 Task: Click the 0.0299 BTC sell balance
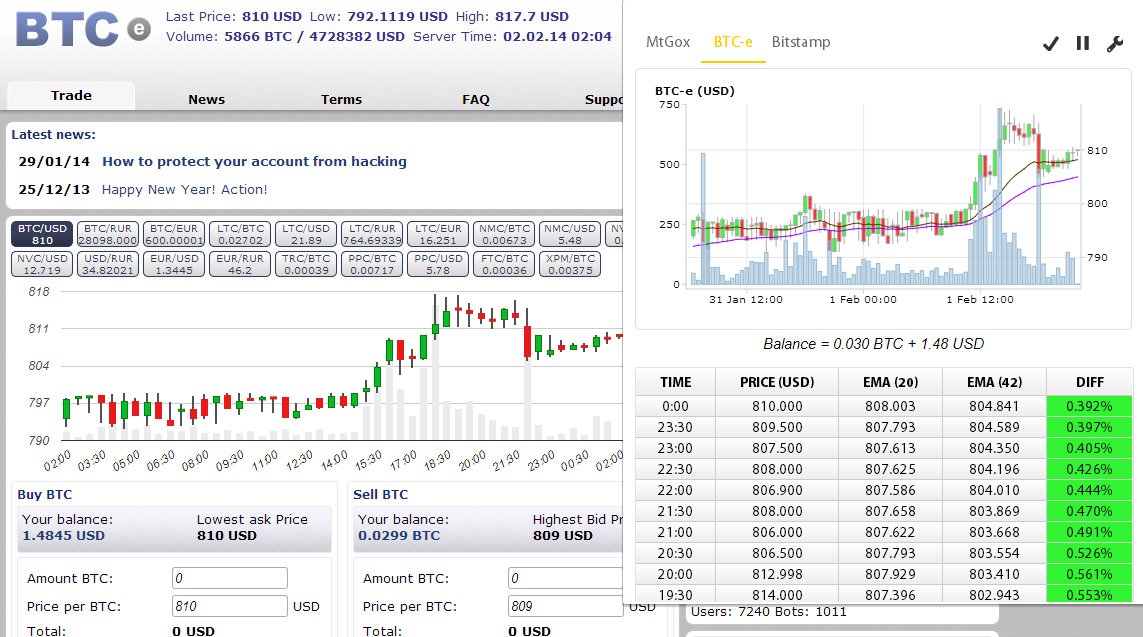pyautogui.click(x=399, y=536)
